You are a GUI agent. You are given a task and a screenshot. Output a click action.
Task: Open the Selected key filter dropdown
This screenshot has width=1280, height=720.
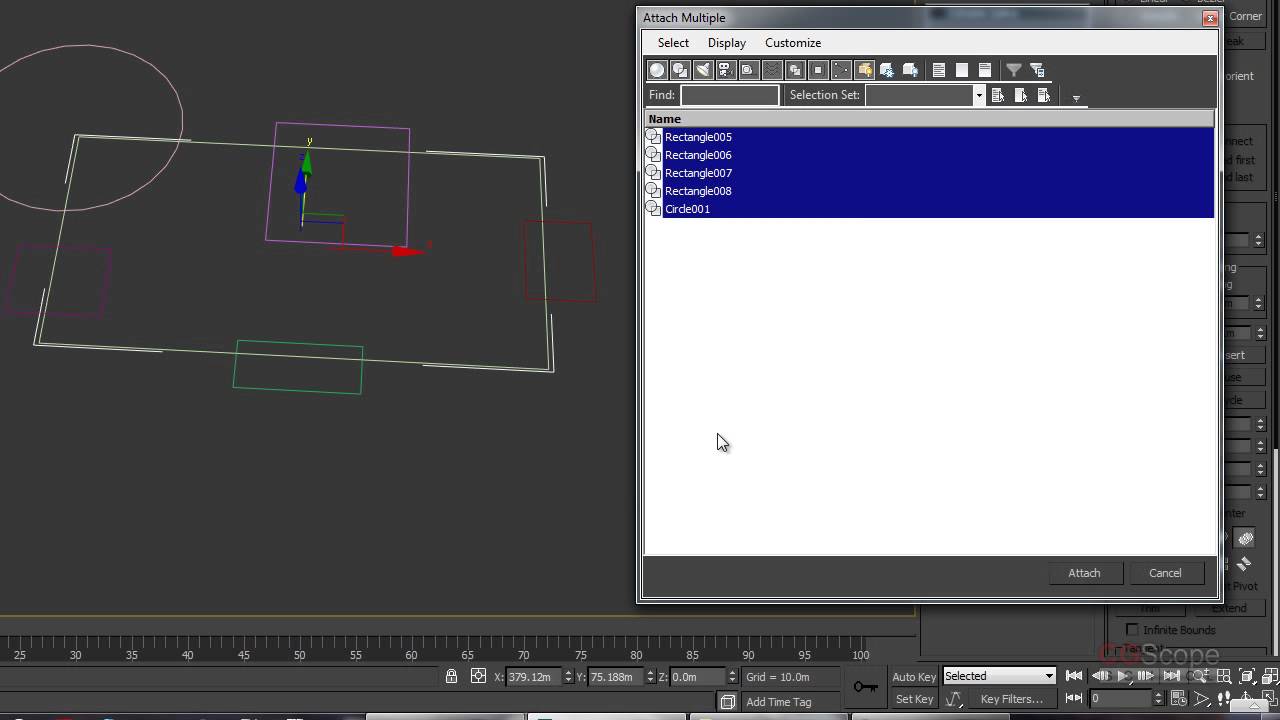[x=1048, y=676]
